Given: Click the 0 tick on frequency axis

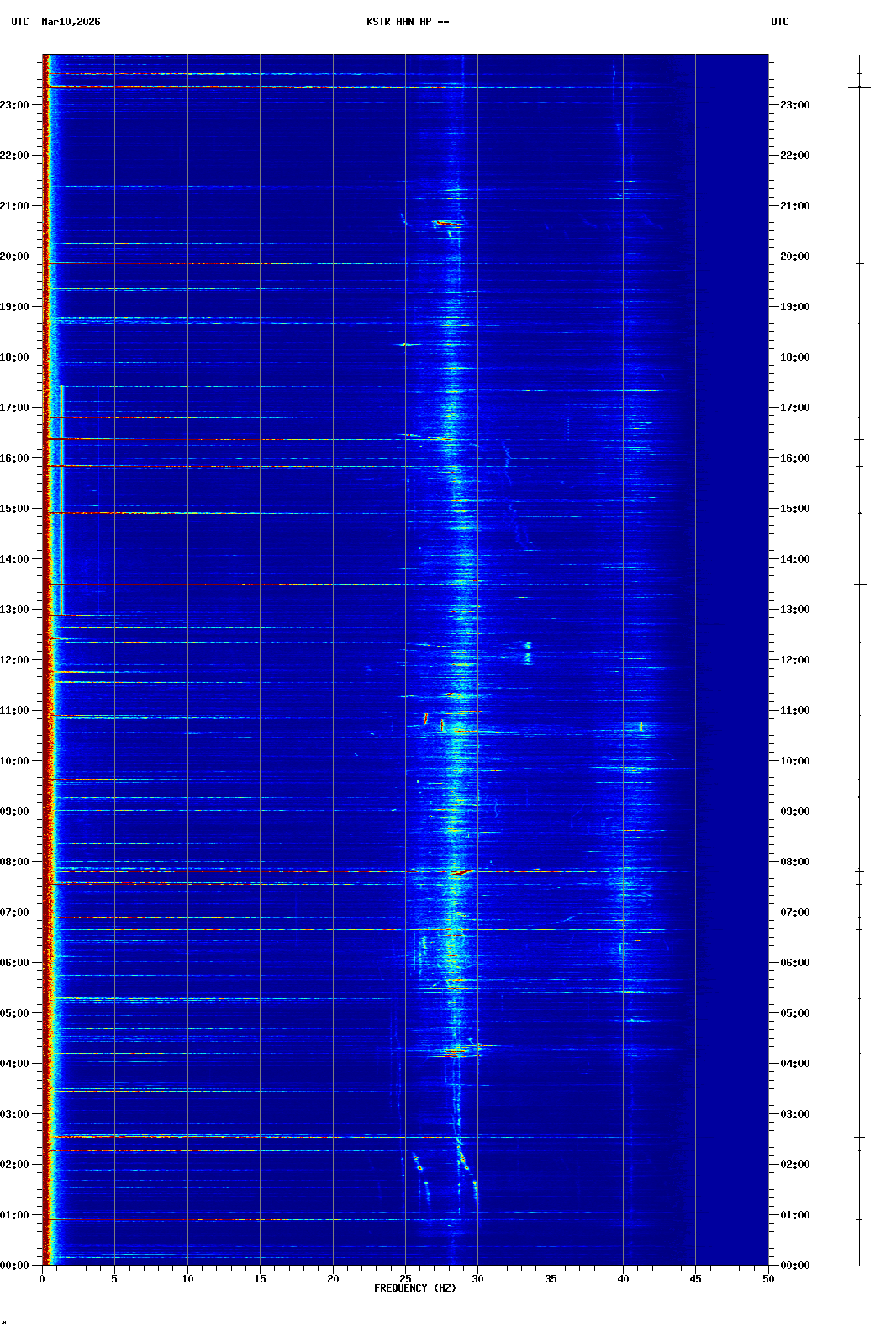Looking at the screenshot, I should (x=42, y=1278).
